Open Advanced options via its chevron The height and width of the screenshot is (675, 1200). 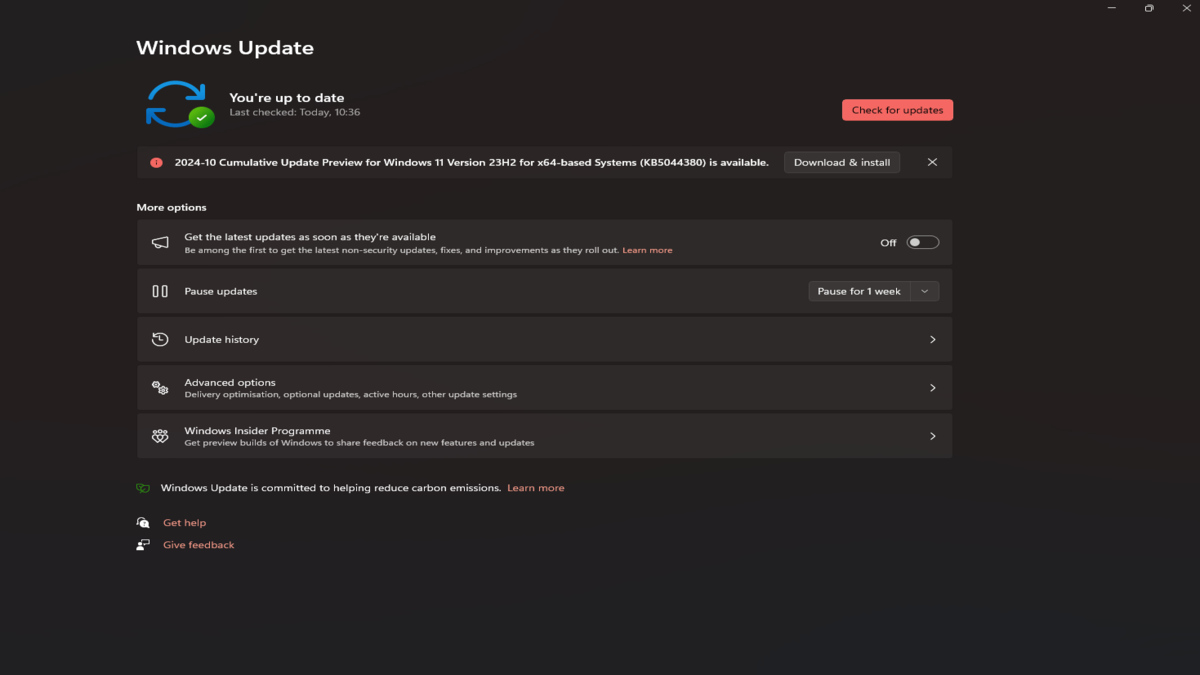pyautogui.click(x=932, y=388)
